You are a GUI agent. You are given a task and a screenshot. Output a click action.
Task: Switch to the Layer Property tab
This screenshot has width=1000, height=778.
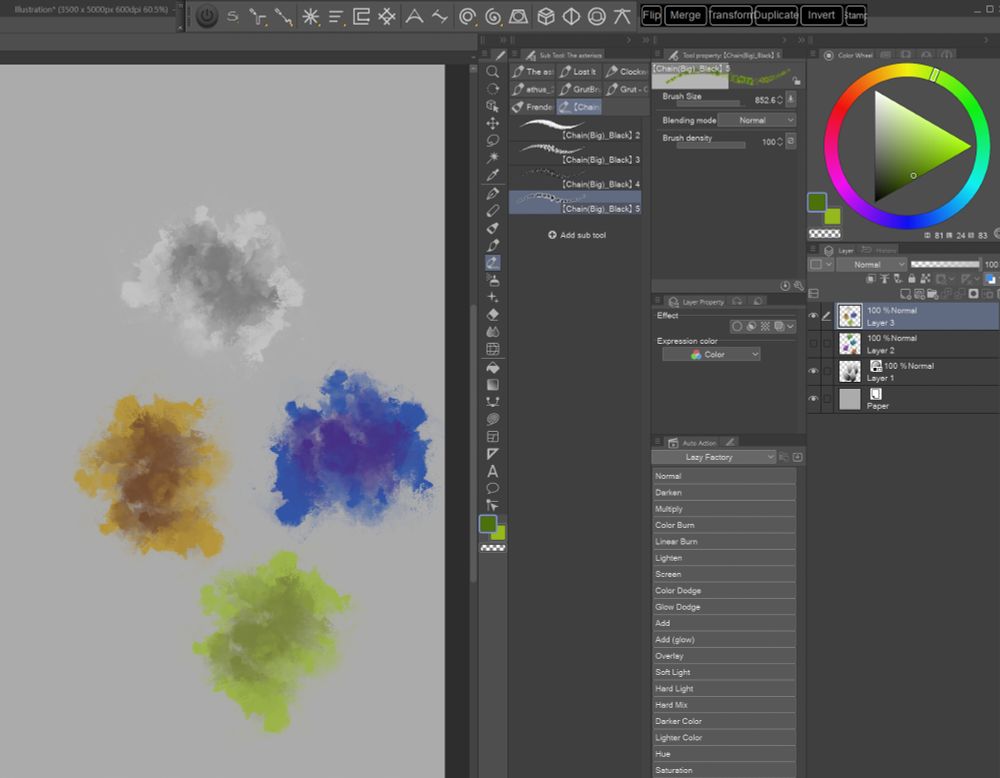click(696, 302)
